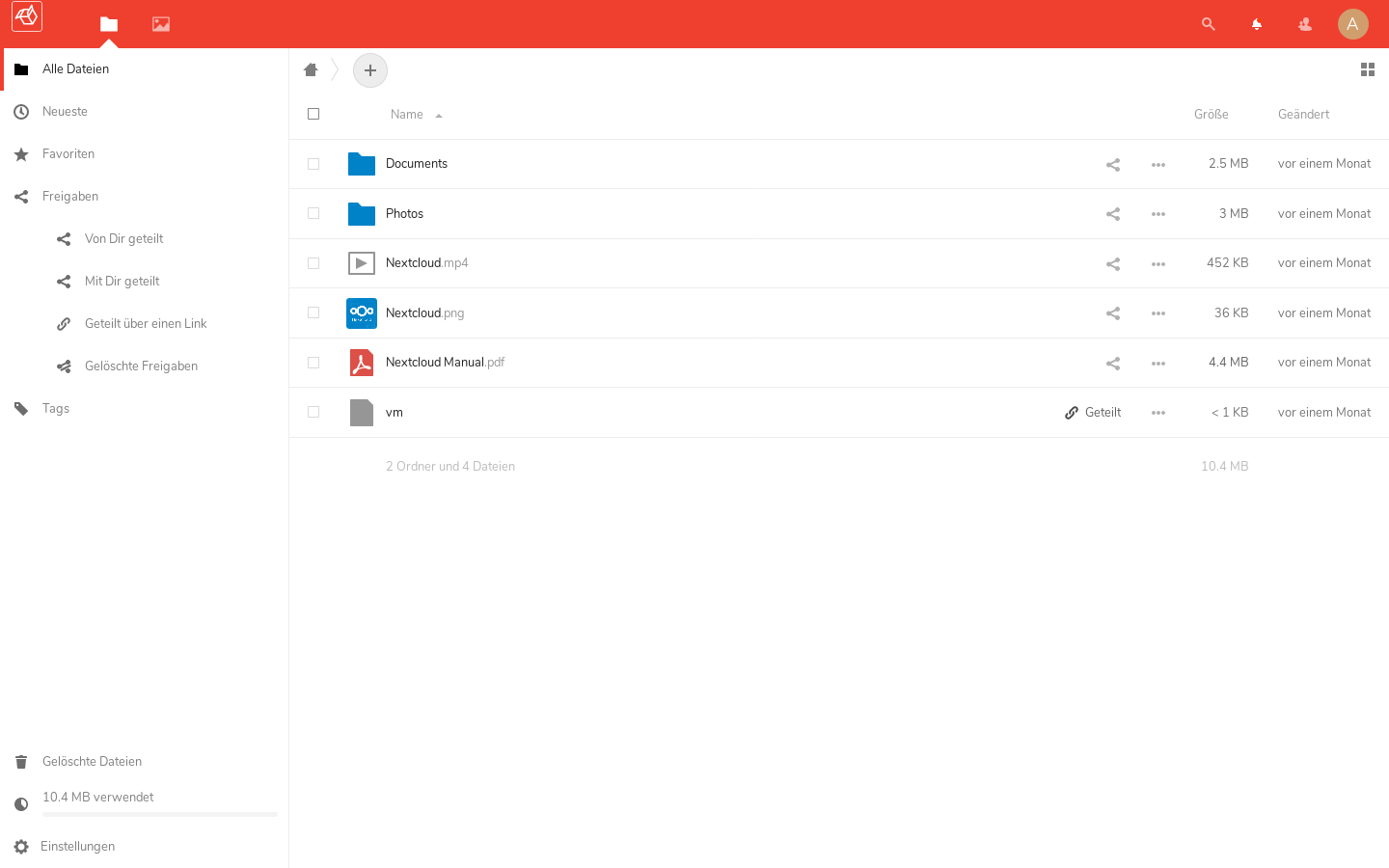Open the Files app icon in header
Image resolution: width=1389 pixels, height=868 pixels.
(x=109, y=24)
